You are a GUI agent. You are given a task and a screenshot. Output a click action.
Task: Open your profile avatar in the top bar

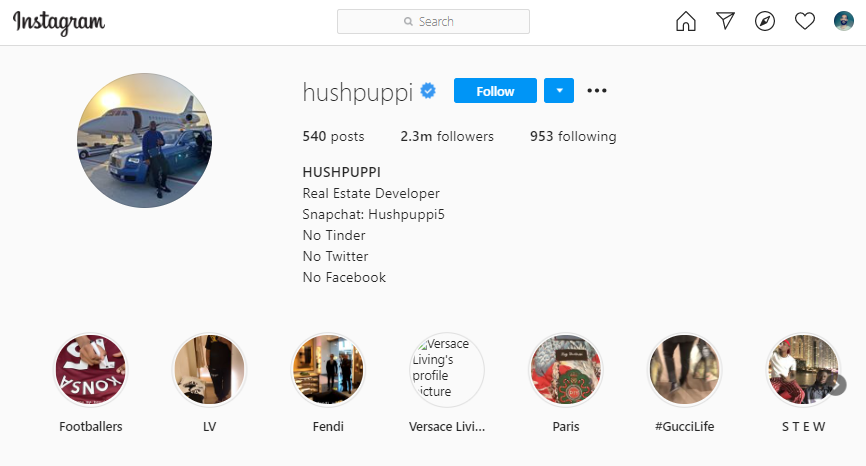point(843,22)
